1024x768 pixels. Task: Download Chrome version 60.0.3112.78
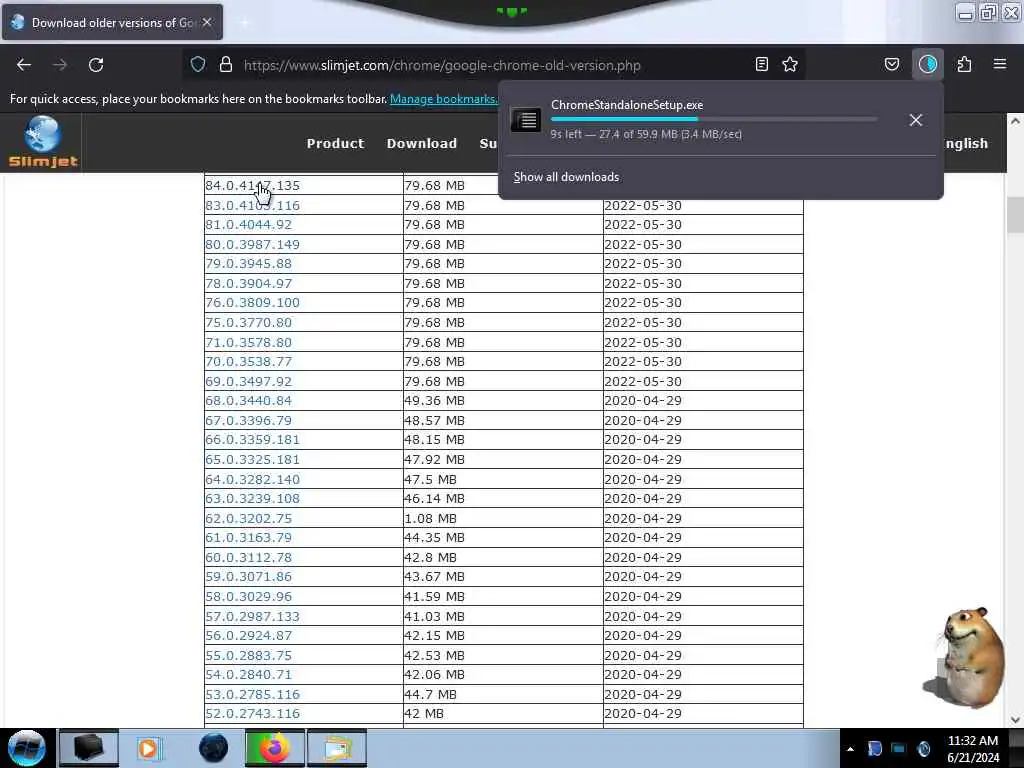(x=248, y=558)
